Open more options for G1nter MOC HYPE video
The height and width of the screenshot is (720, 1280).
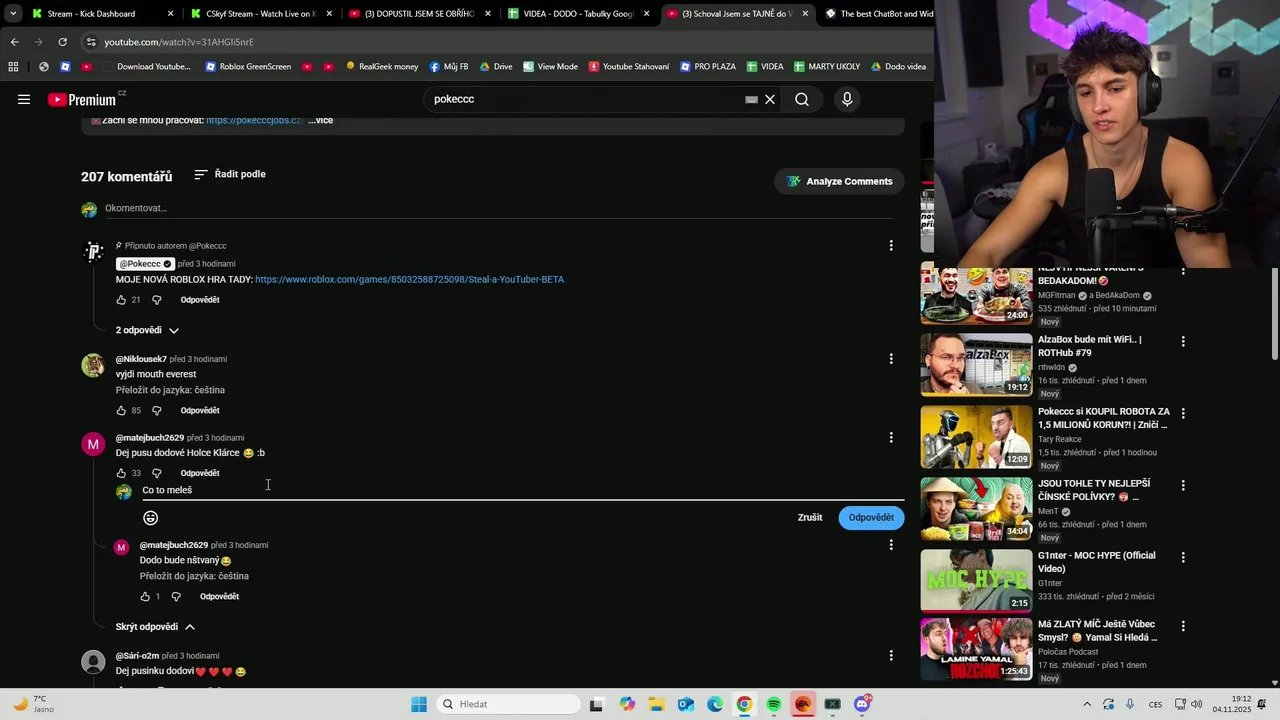tap(1183, 557)
